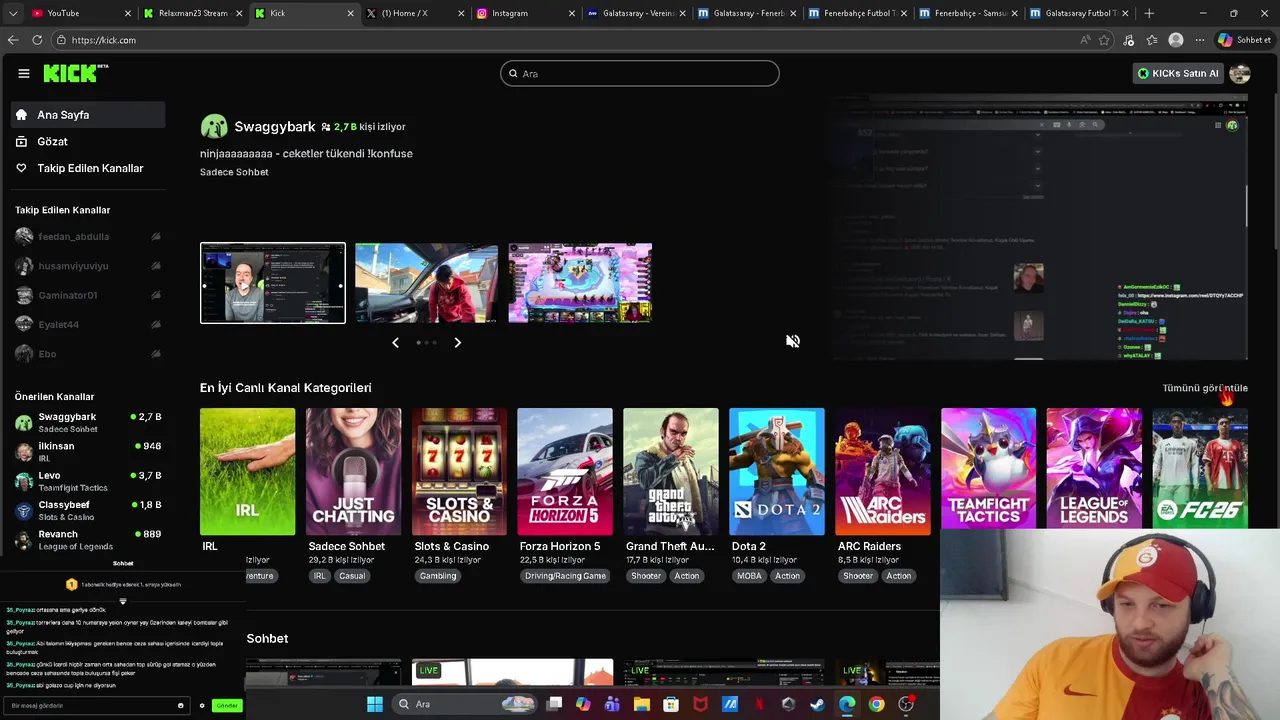Screen dimensions: 1280x720
Task: Open Swaggybark in Önerilen Kanallar
Action: coord(88,422)
